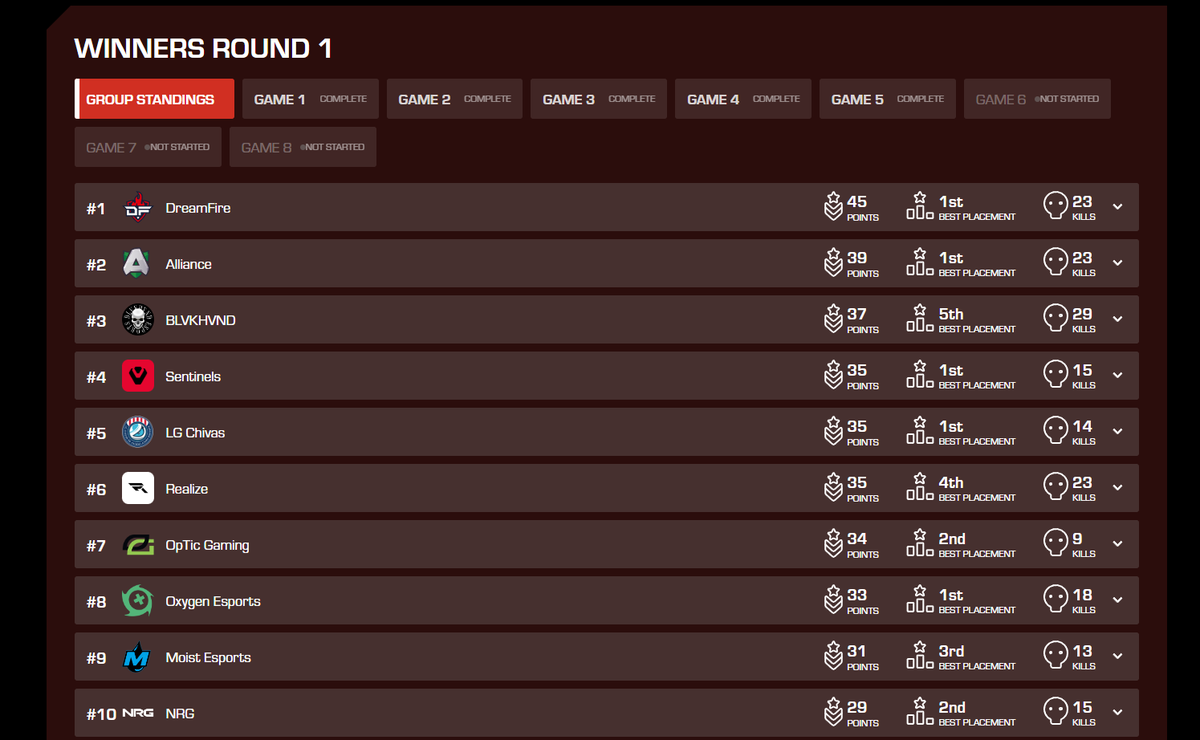Click the 3rd best placement for Moist Esports
This screenshot has width=1200, height=740.
951,651
